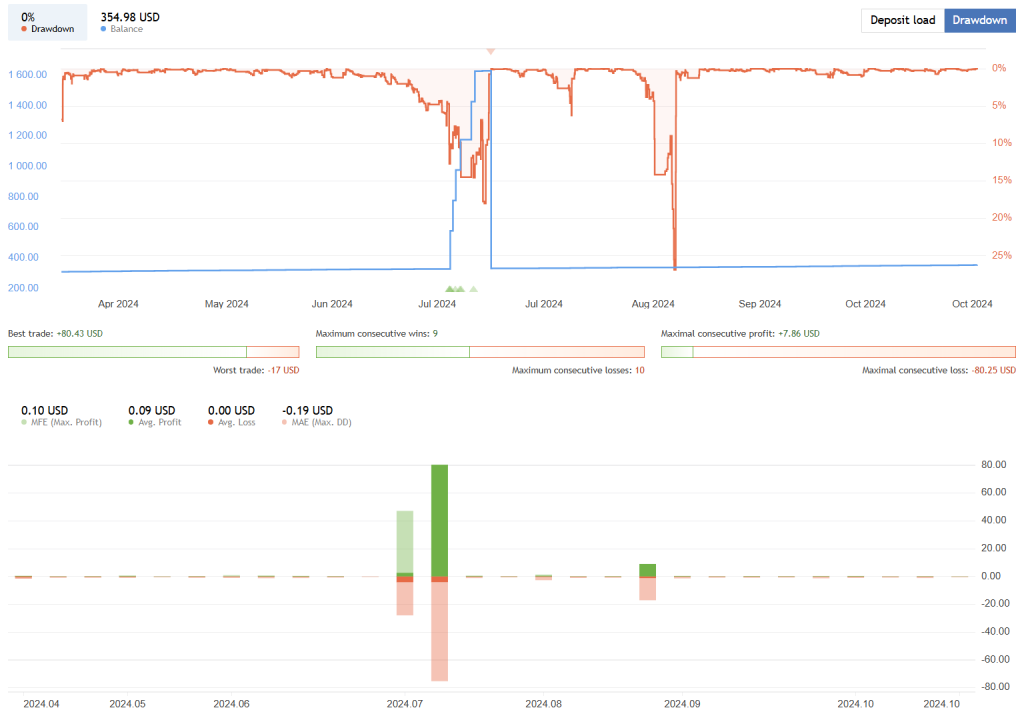This screenshot has width=1024, height=714.
Task: Click the leftmost green deposit triangle marker
Action: [450, 289]
